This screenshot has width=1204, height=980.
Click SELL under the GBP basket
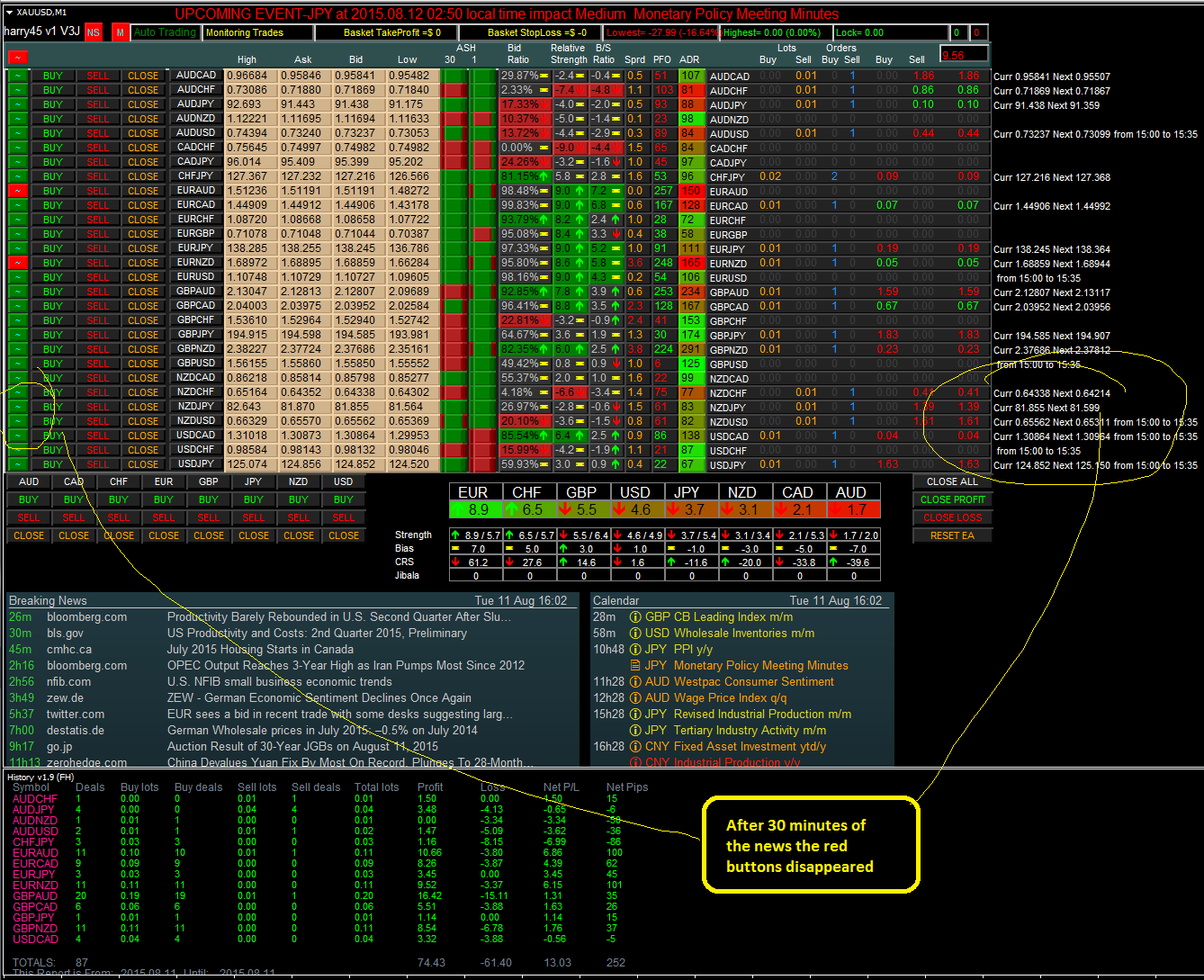(209, 517)
